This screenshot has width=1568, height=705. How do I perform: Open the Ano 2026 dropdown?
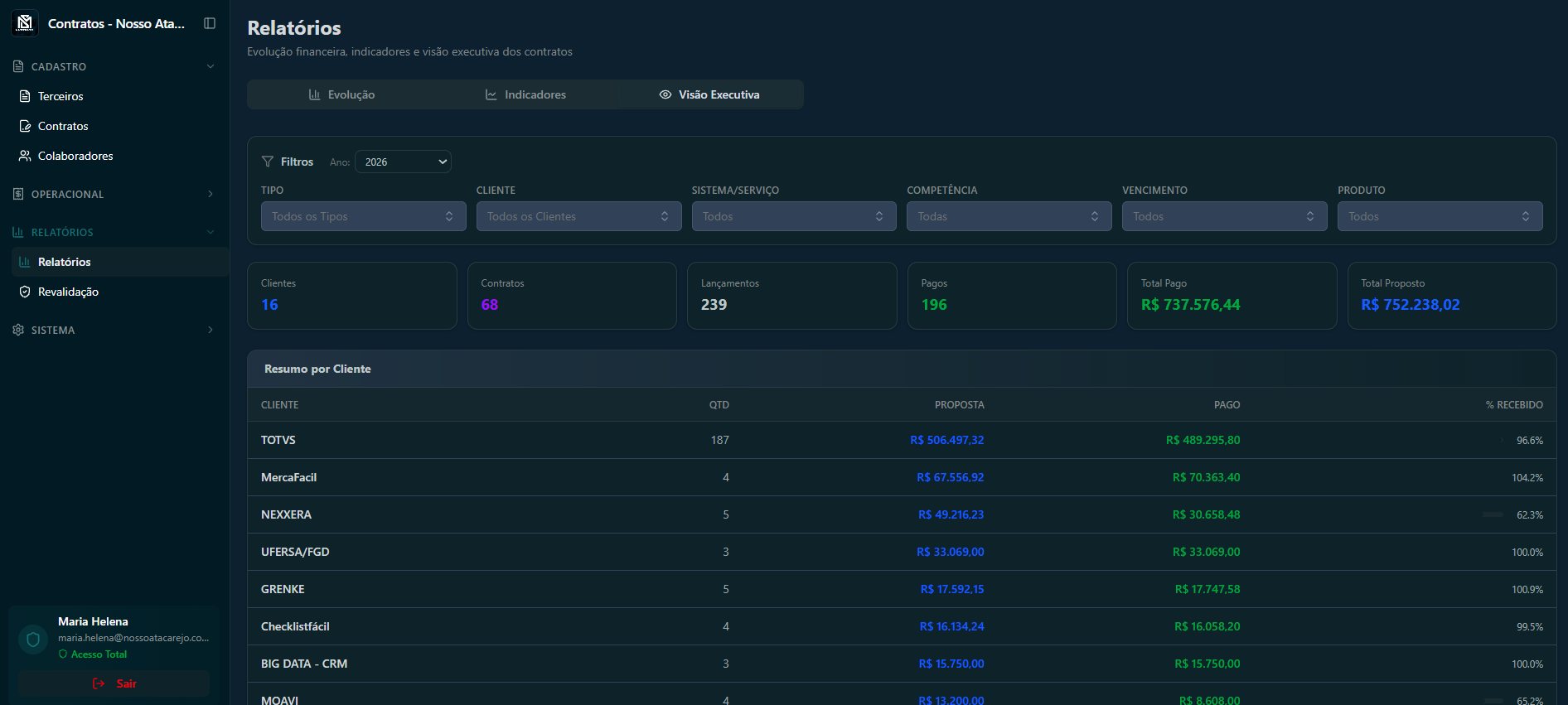(x=403, y=162)
